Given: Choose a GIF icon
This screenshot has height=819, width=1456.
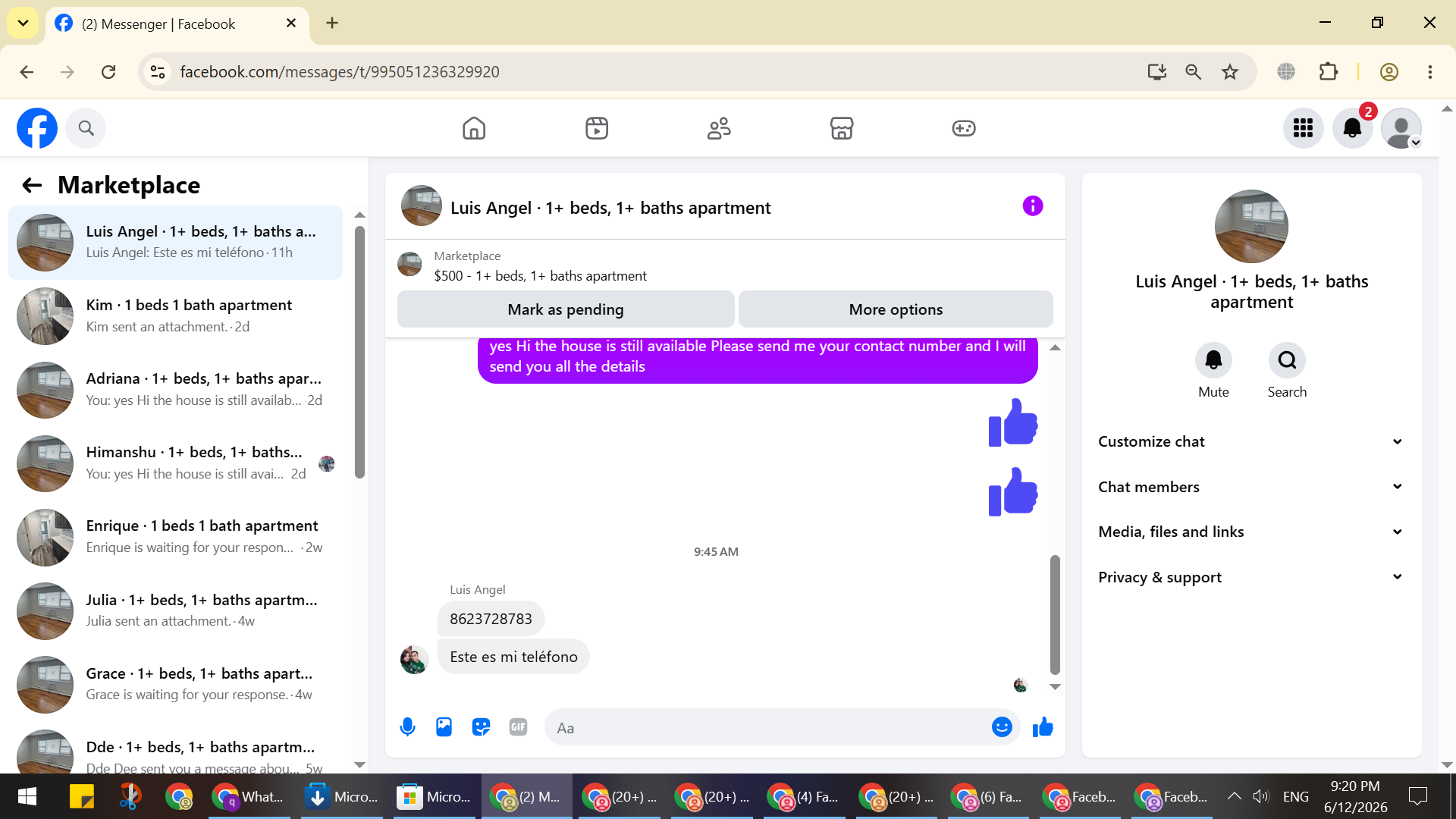Looking at the screenshot, I should 518,727.
